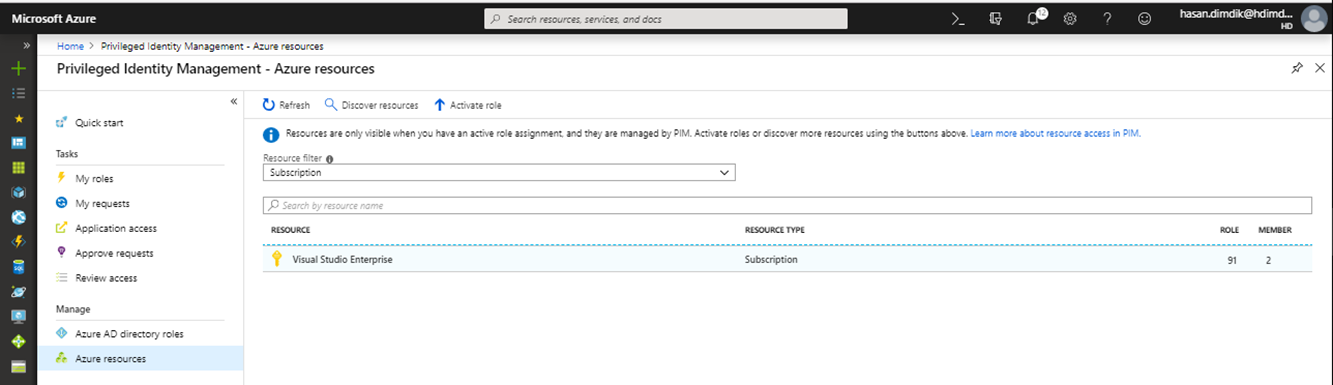Open portal Settings gear icon

(x=1070, y=18)
